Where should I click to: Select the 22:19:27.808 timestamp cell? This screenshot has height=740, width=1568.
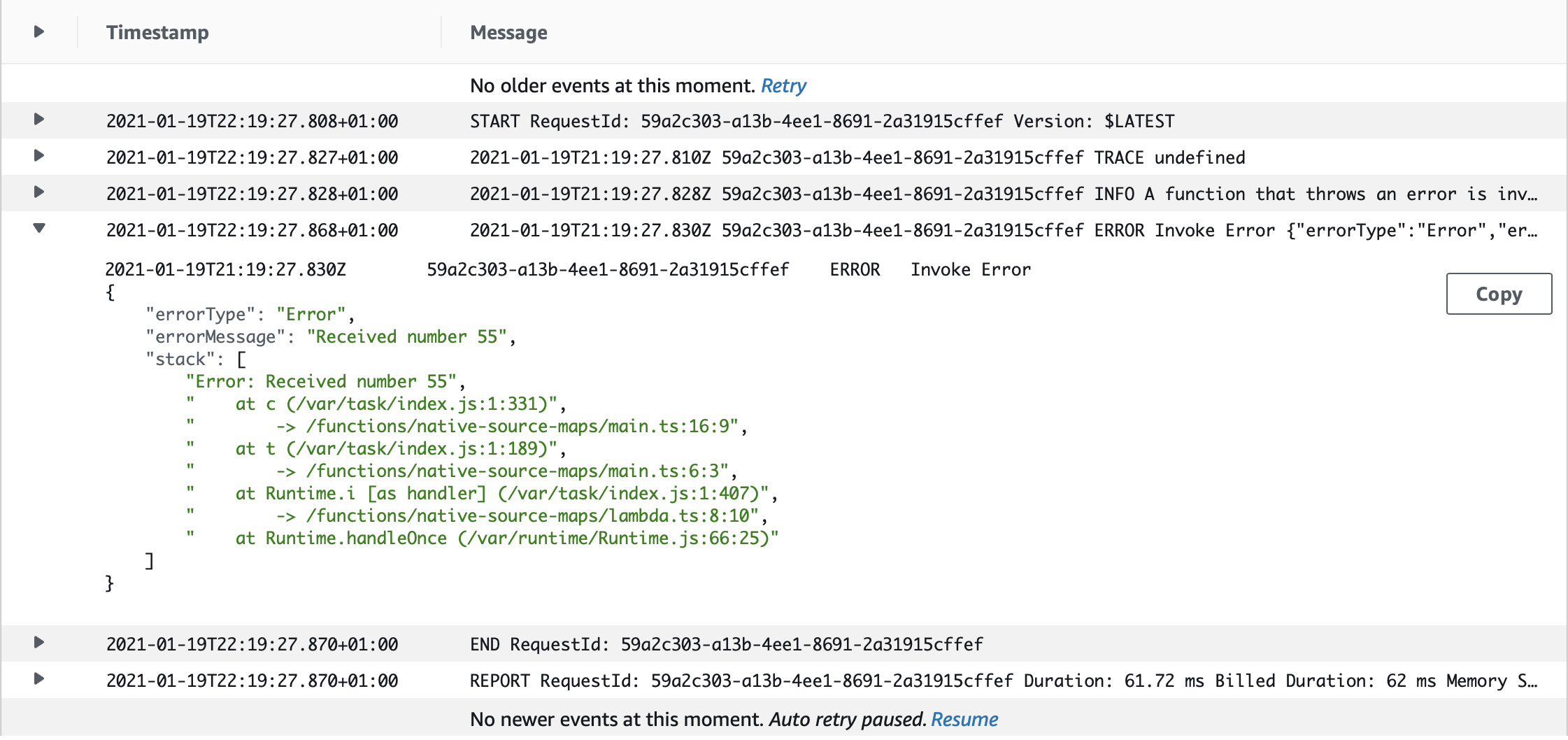(x=252, y=122)
